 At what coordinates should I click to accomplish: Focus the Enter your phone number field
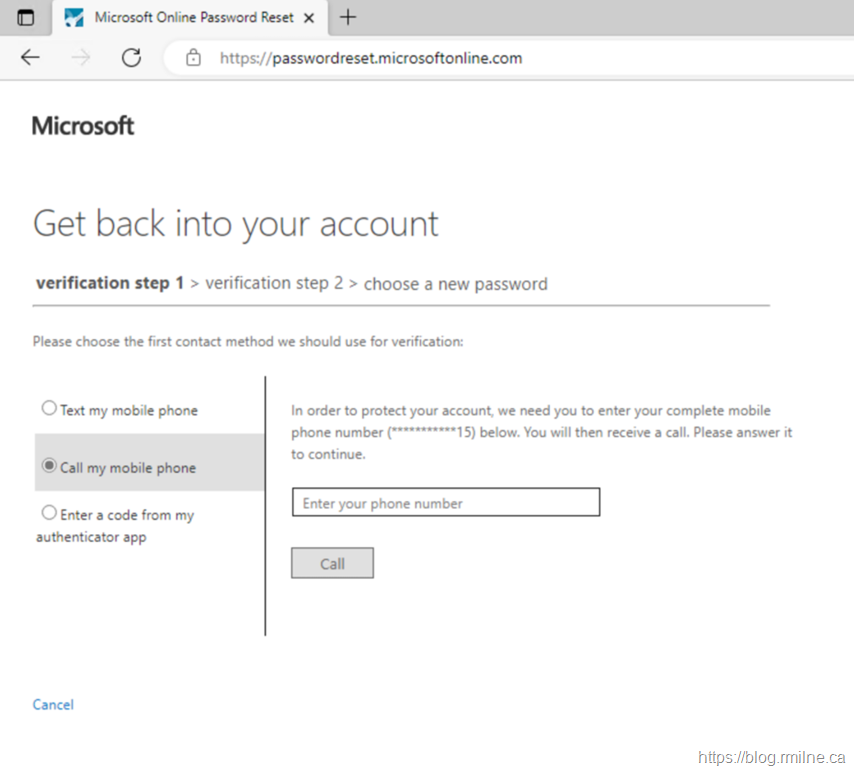445,503
